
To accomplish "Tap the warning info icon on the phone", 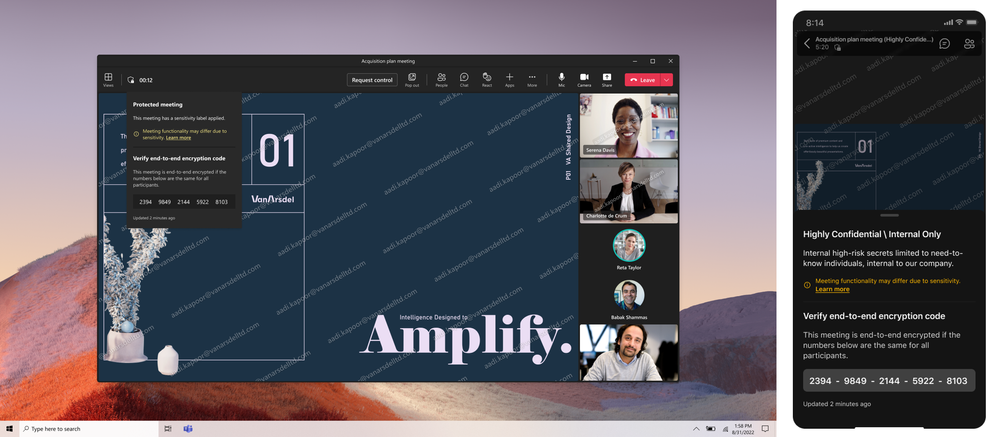I will [x=807, y=285].
